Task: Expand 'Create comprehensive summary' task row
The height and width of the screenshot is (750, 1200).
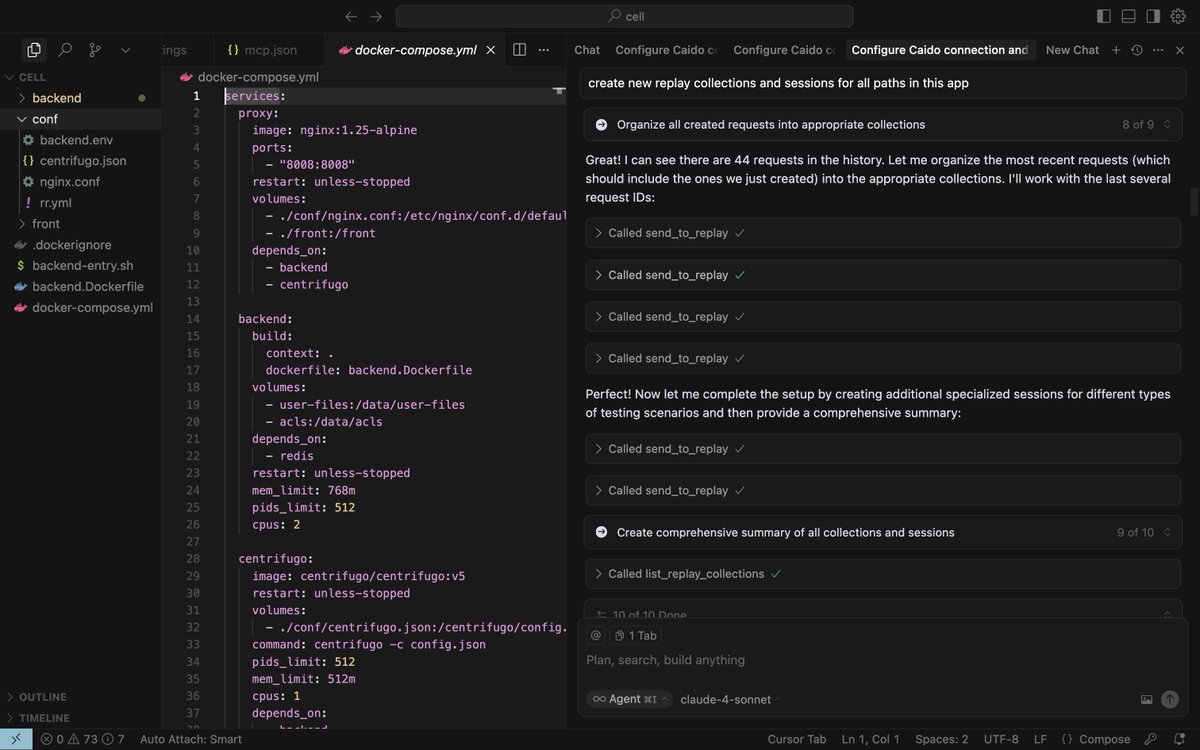Action: 882,532
